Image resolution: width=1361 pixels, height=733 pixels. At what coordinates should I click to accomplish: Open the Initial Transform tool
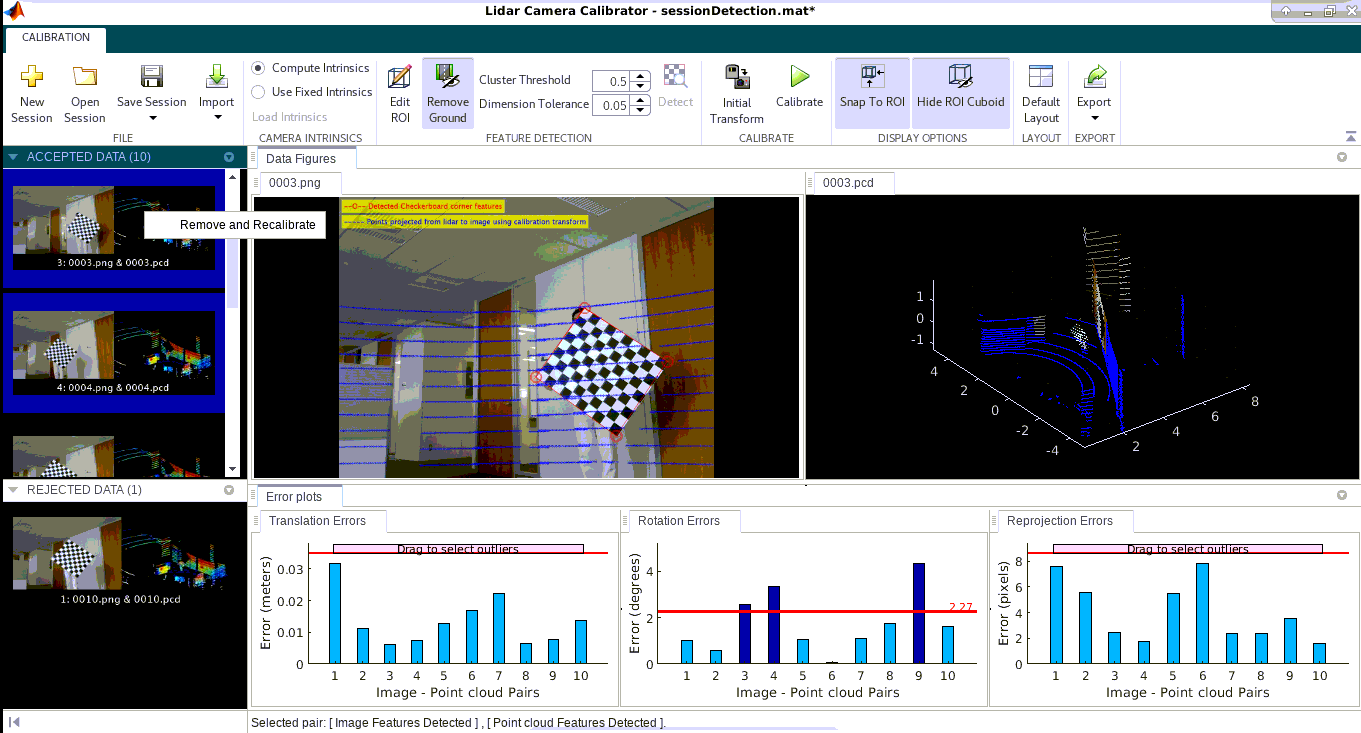coord(736,90)
